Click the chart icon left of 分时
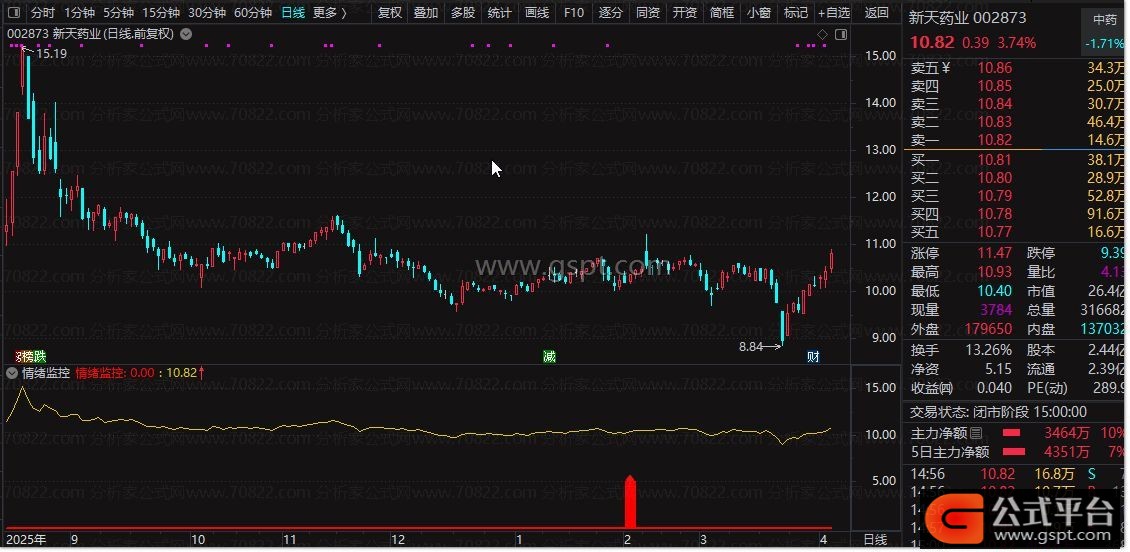The image size is (1130, 552). pyautogui.click(x=13, y=13)
